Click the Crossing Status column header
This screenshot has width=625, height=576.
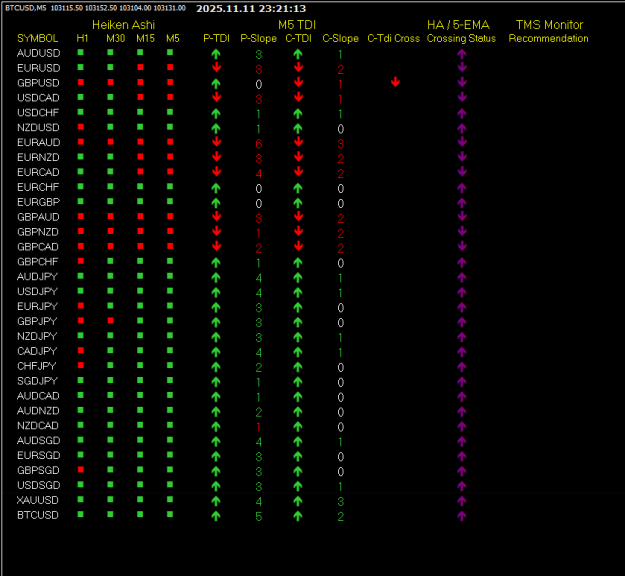tap(461, 38)
